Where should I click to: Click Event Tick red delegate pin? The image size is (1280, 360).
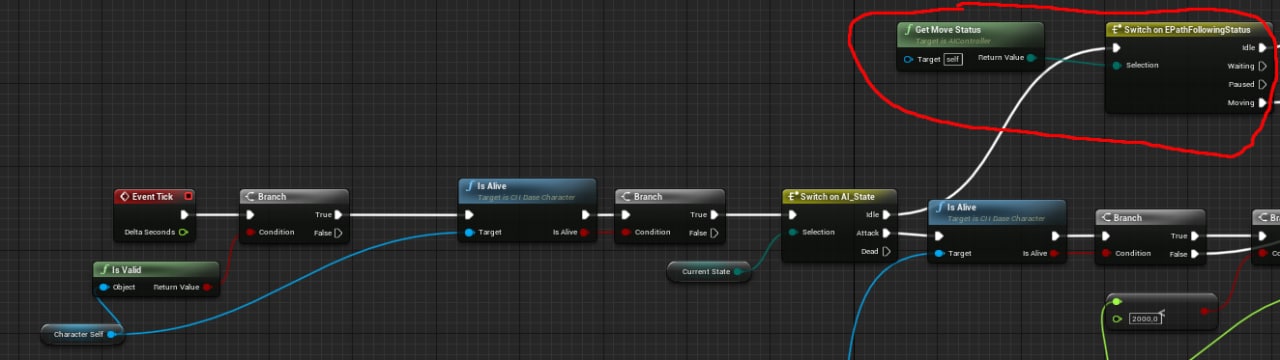click(x=188, y=196)
